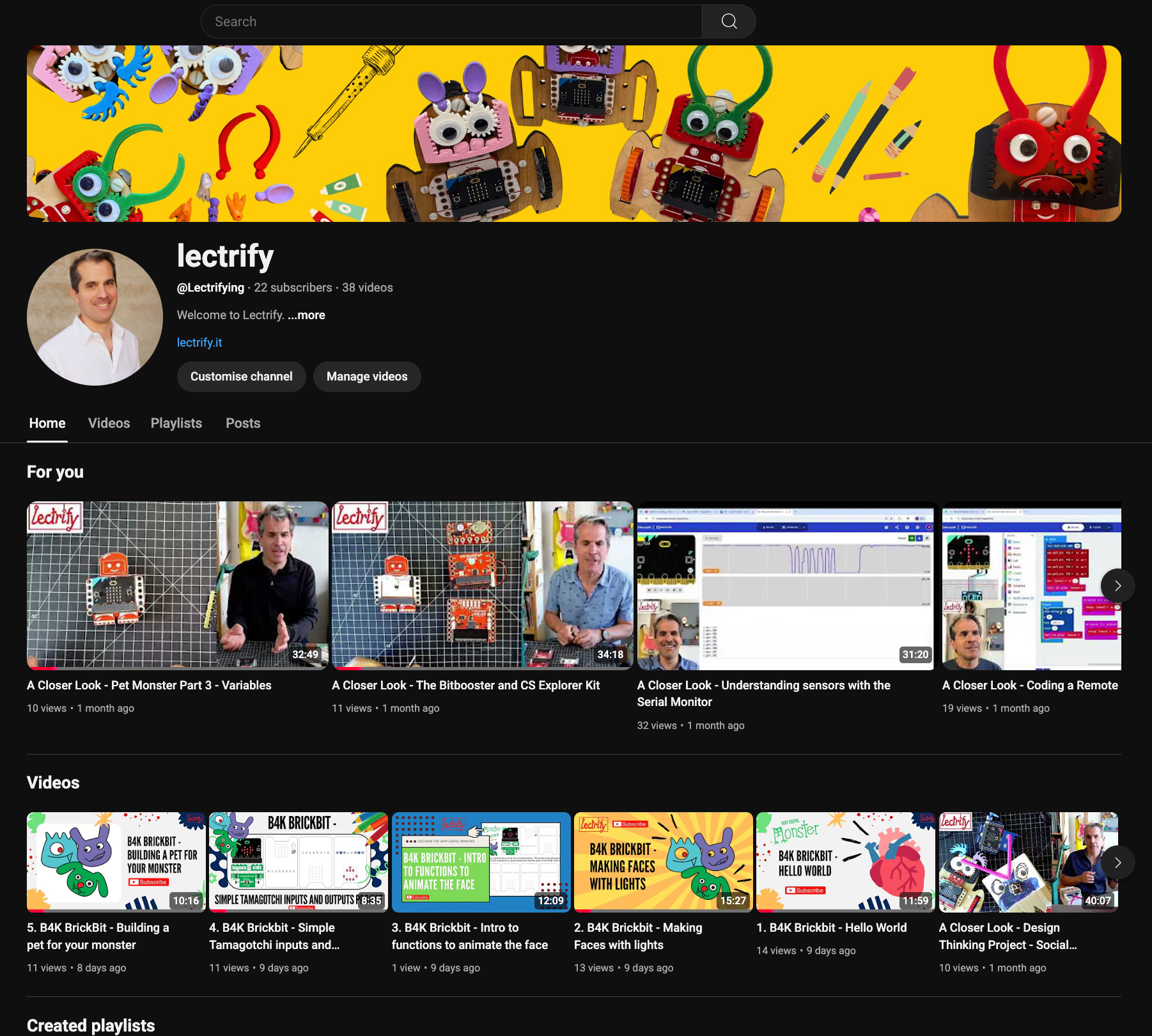
Task: Open the lectrify.it website link
Action: (x=199, y=343)
